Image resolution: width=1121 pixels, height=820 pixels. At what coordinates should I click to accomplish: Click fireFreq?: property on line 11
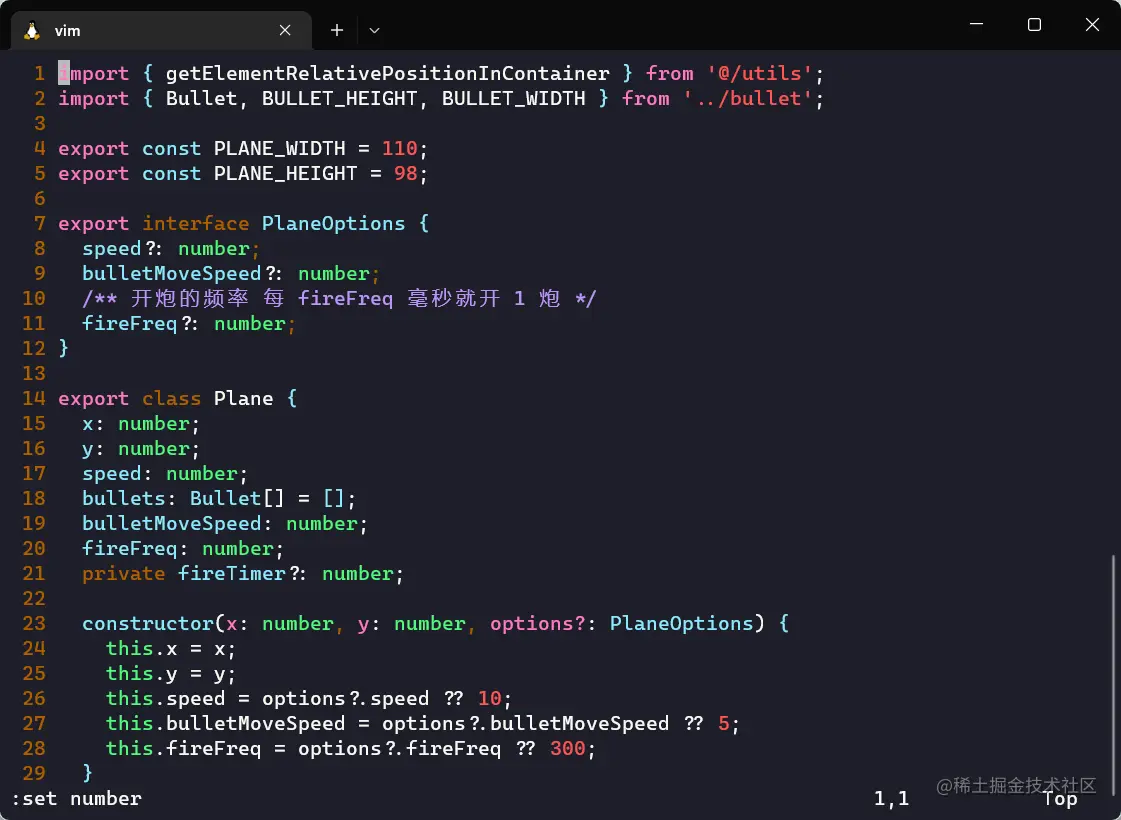tap(141, 324)
